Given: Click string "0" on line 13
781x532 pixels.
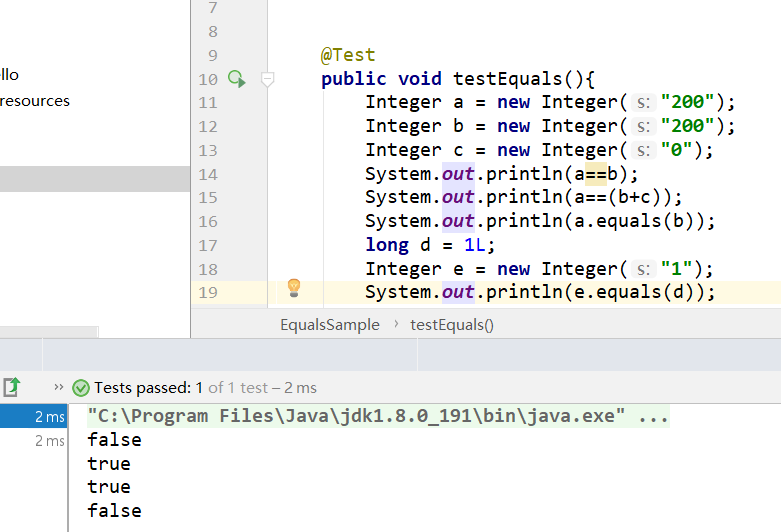Looking at the screenshot, I should coord(676,149).
